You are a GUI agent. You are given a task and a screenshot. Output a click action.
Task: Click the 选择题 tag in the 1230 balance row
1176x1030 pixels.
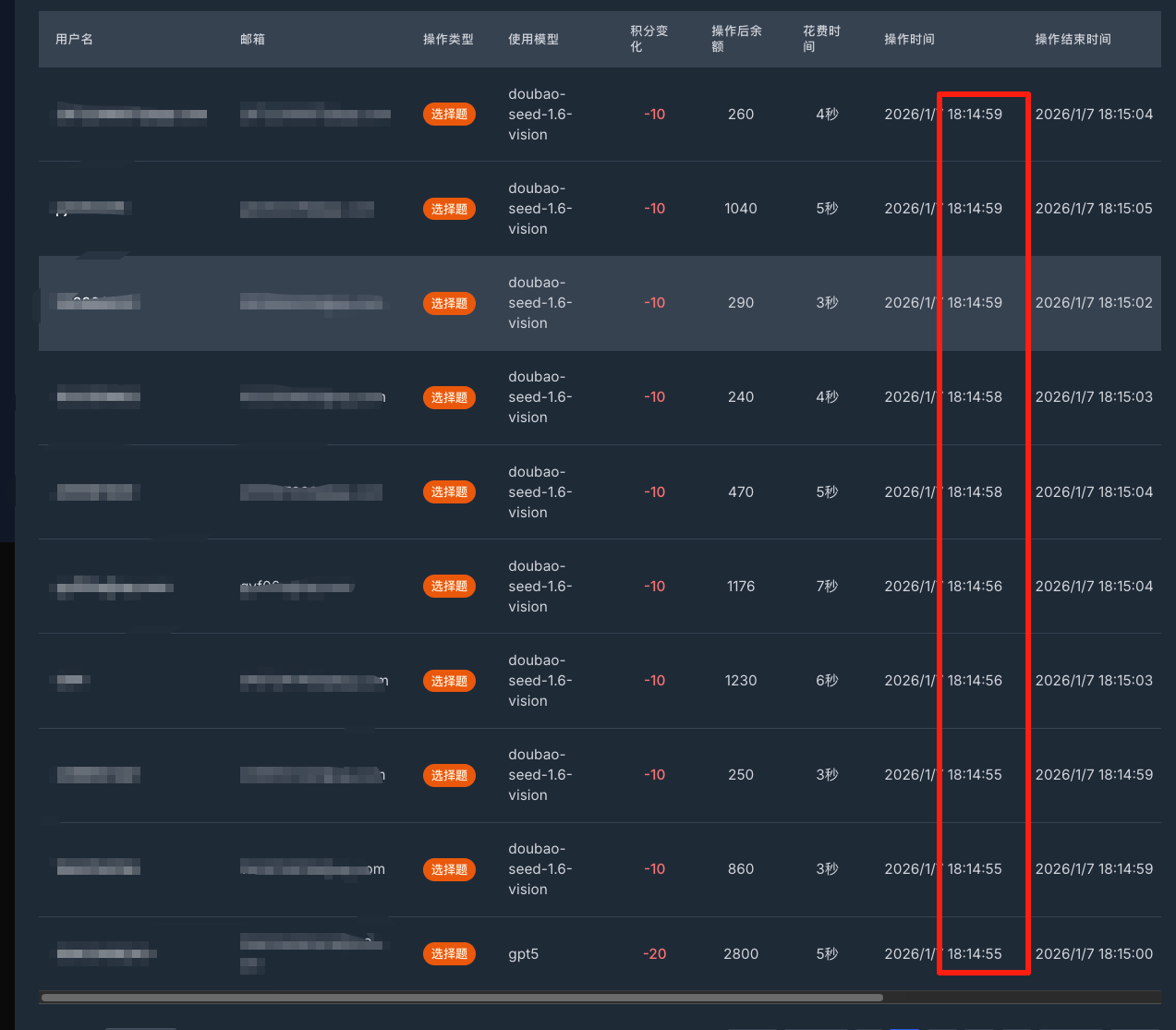[449, 681]
